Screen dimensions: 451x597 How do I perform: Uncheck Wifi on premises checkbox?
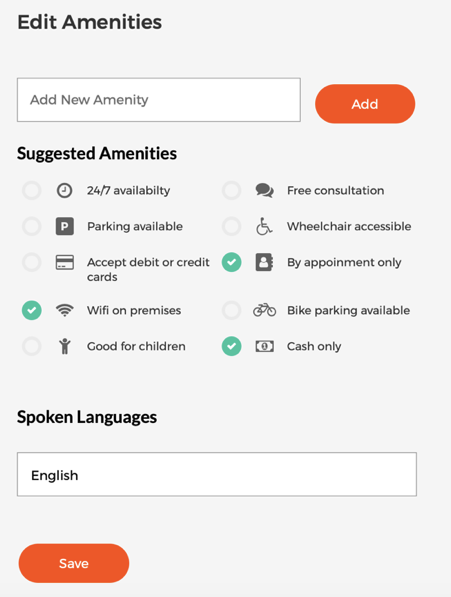32,310
